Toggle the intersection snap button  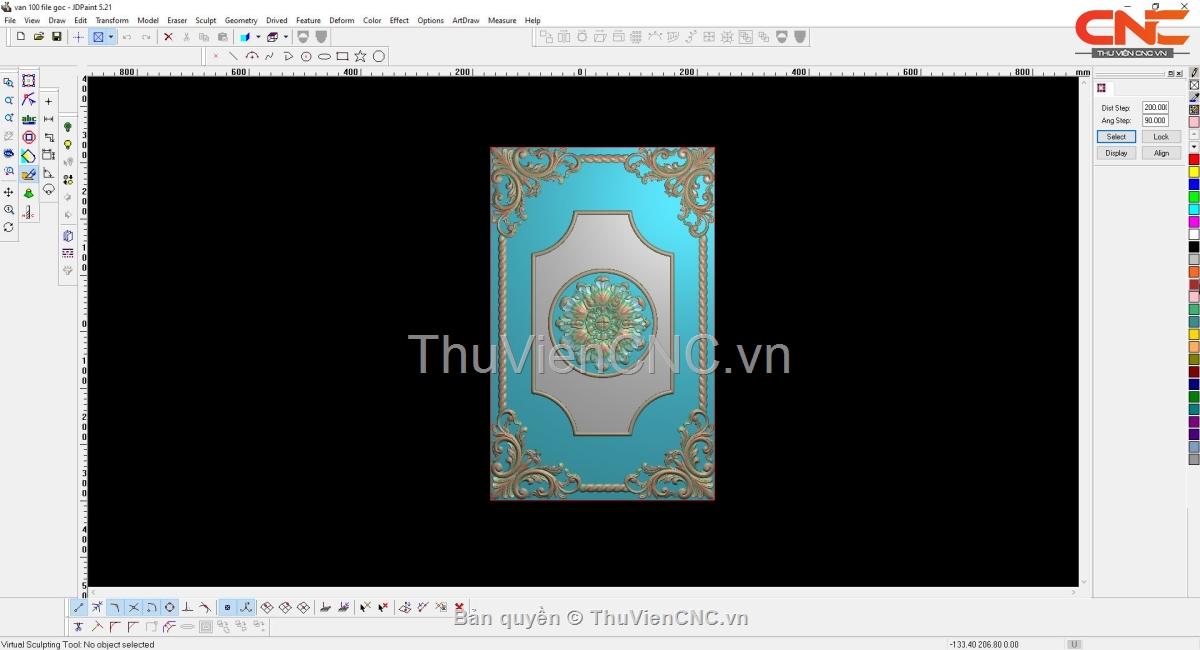133,607
